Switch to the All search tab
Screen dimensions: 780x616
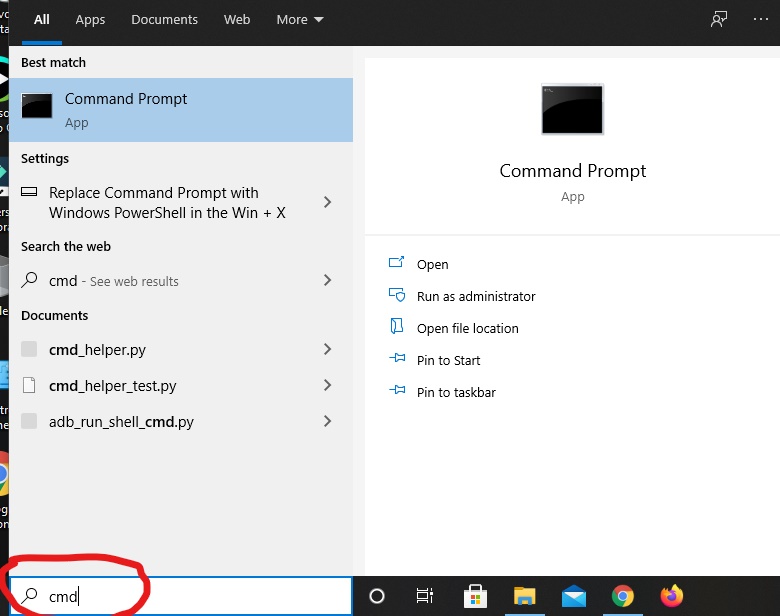pos(42,20)
